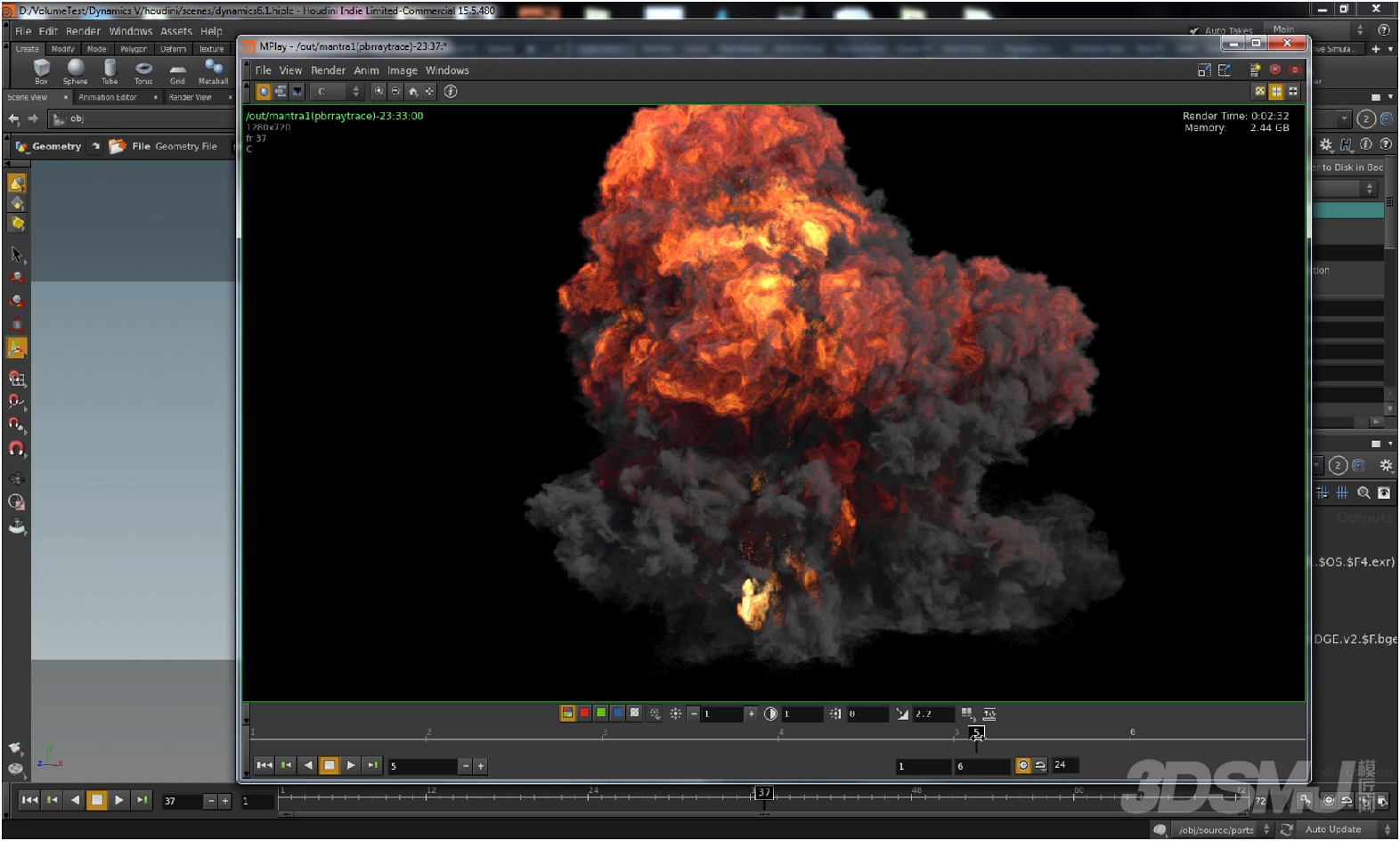Toggle MPlay real-time playback clock button
The width and height of the screenshot is (1400, 841).
[1023, 765]
